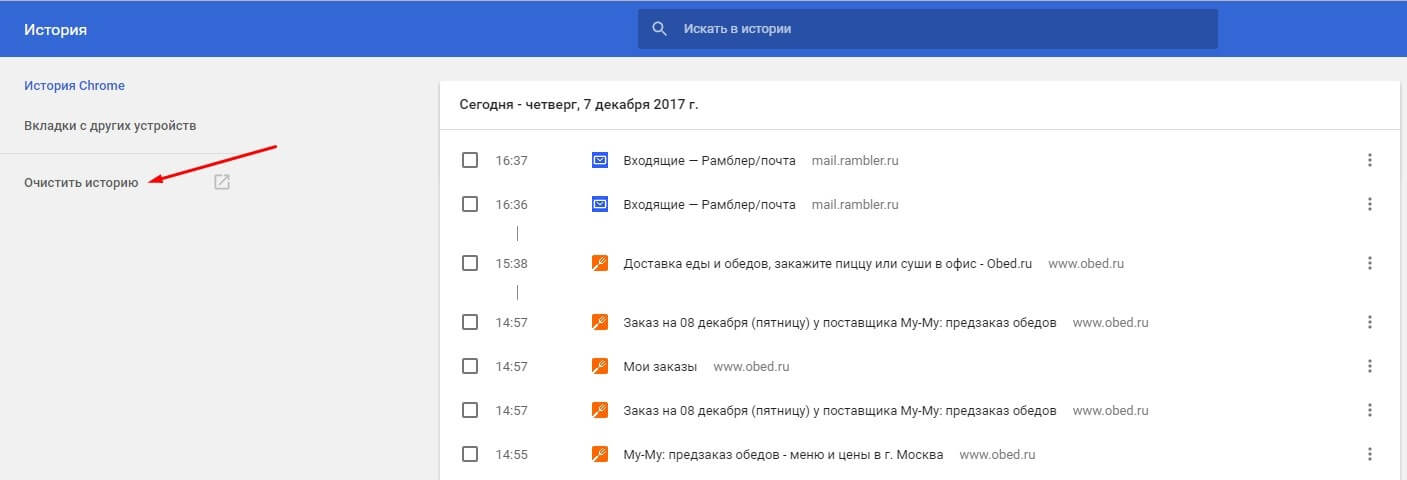Open the three-dot menu for the 16:36 entry
1407x480 pixels.
(1370, 204)
